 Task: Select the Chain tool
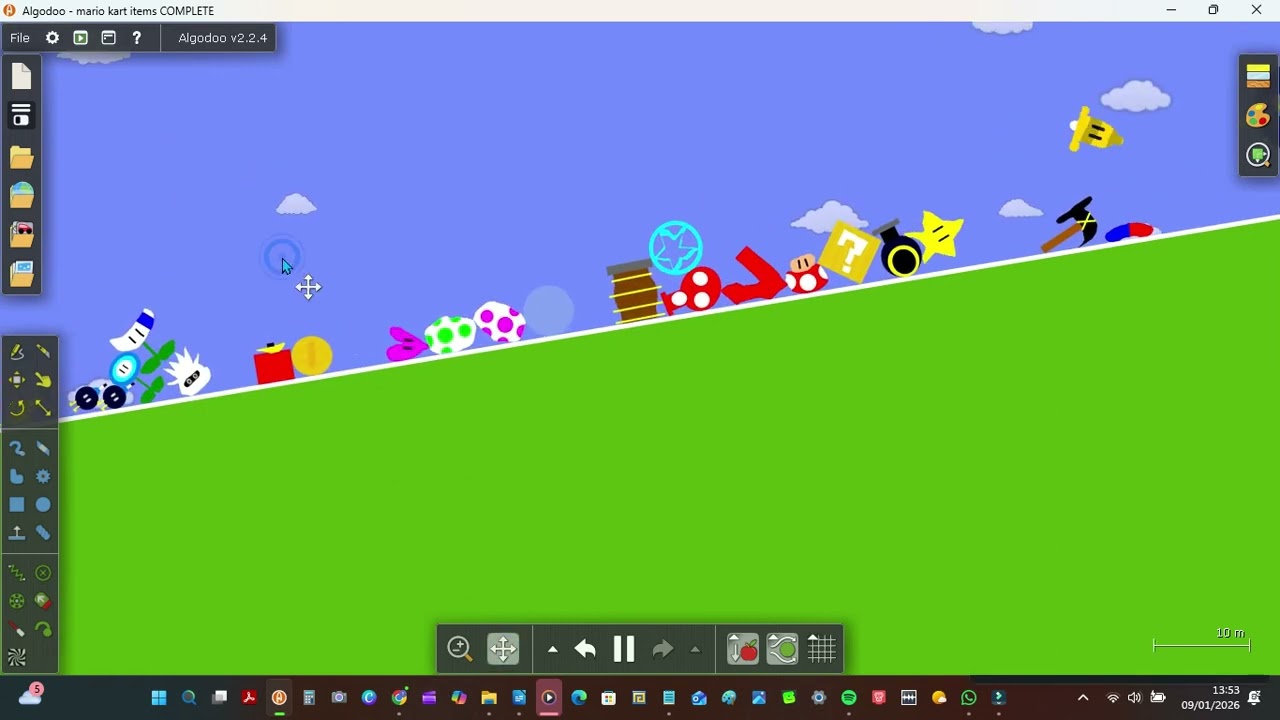(43, 533)
